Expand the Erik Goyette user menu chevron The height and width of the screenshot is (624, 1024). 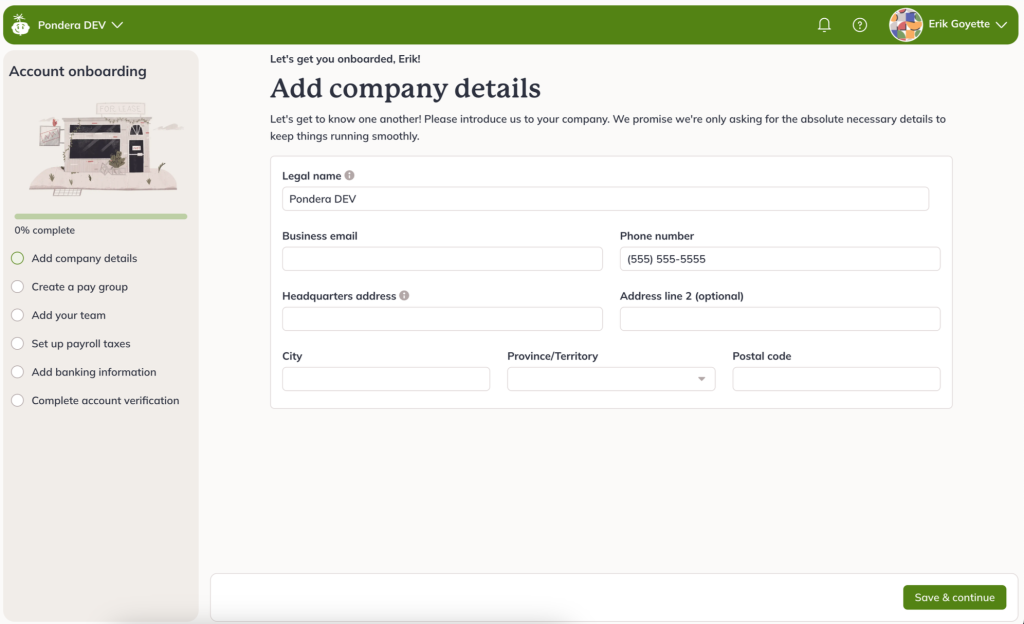tap(1001, 25)
